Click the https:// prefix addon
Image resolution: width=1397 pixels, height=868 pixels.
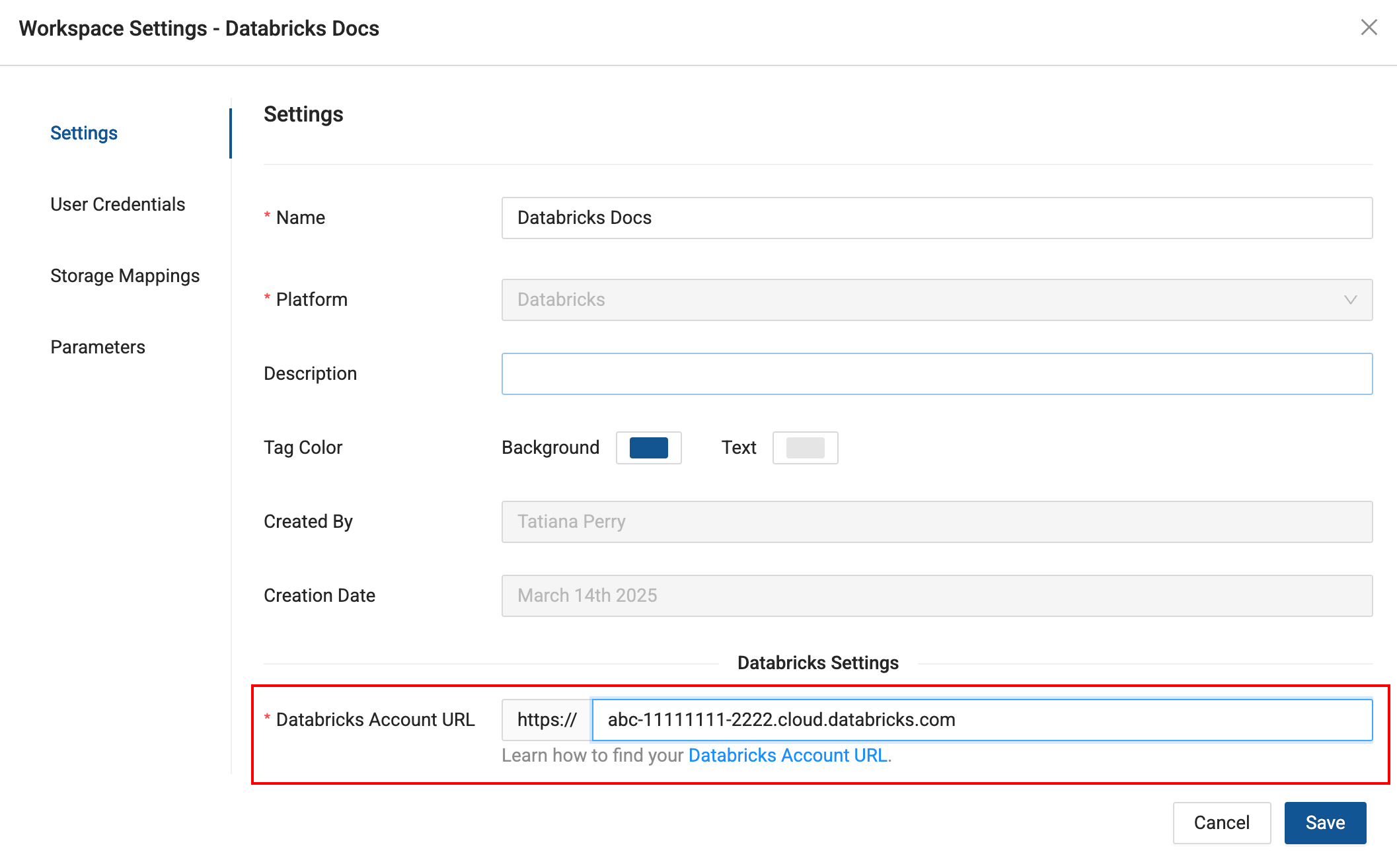click(x=547, y=720)
